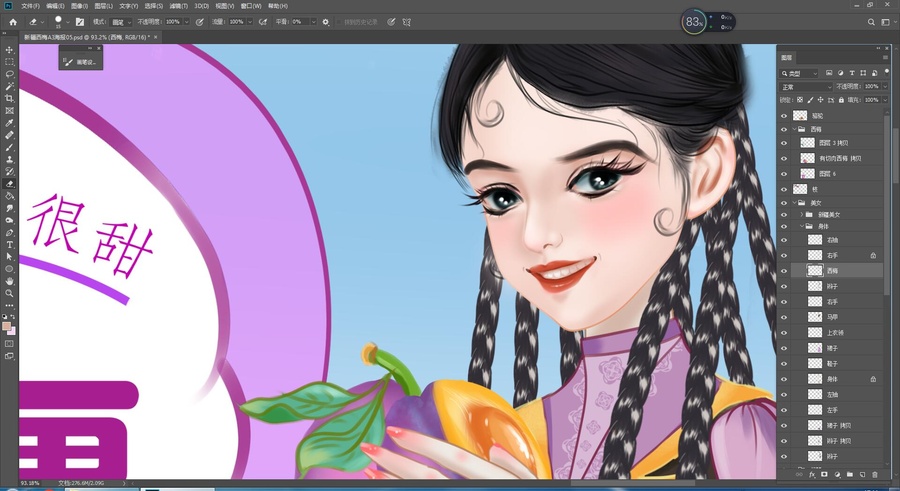Toggle visibility of 马尾 layer

point(784,317)
